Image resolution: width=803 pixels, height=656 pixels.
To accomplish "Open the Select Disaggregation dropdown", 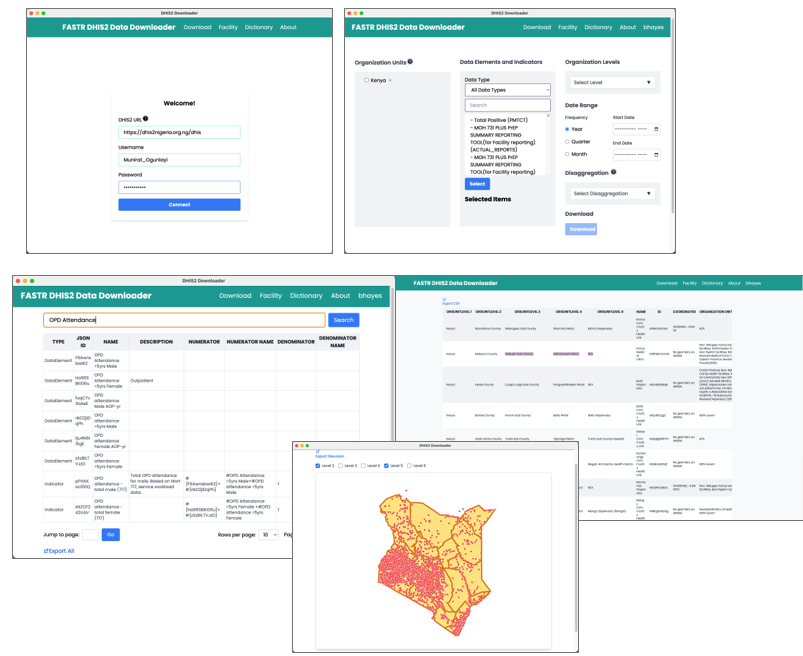I will coord(612,194).
